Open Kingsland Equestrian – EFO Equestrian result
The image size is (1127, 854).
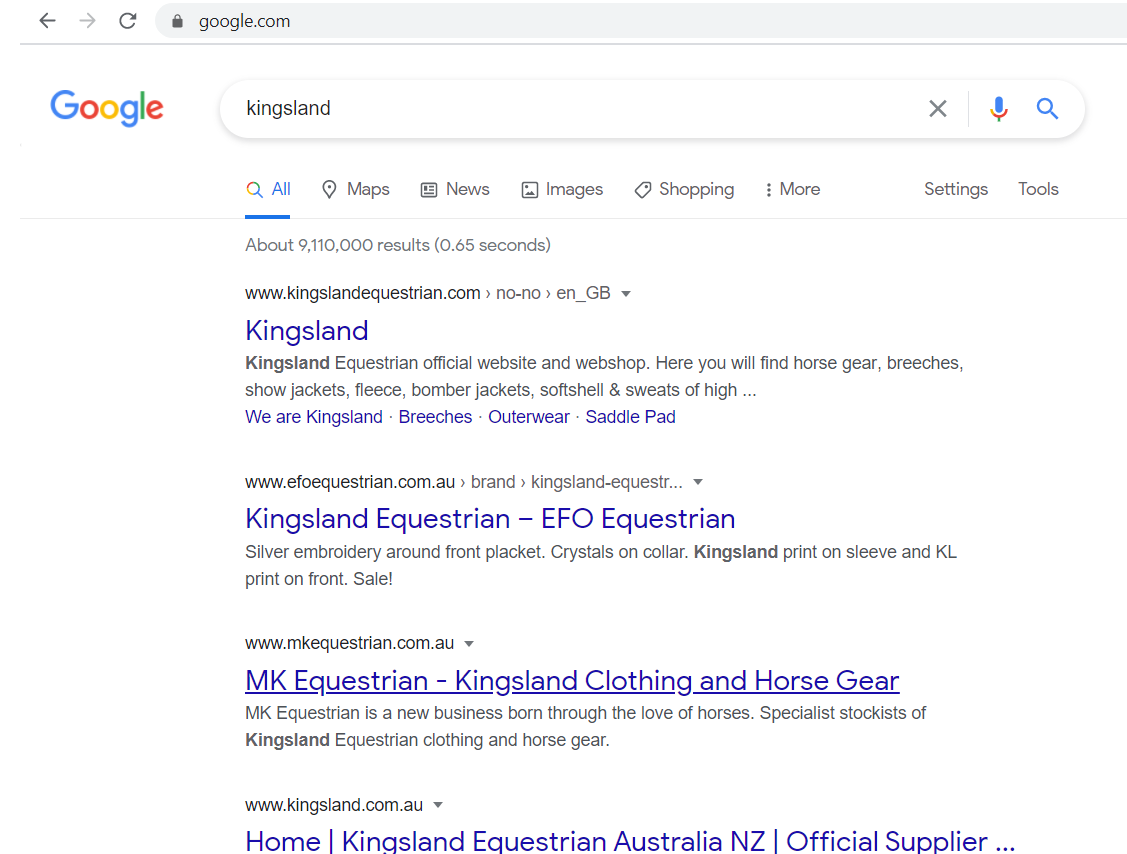pos(490,519)
